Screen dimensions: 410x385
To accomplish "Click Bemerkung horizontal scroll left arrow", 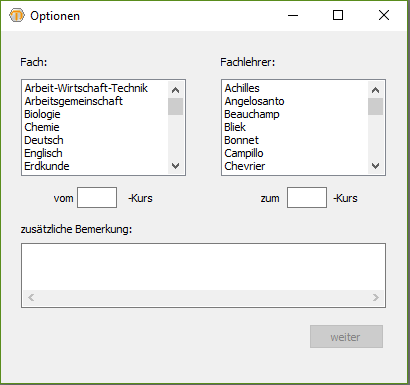I will pyautogui.click(x=31, y=297).
